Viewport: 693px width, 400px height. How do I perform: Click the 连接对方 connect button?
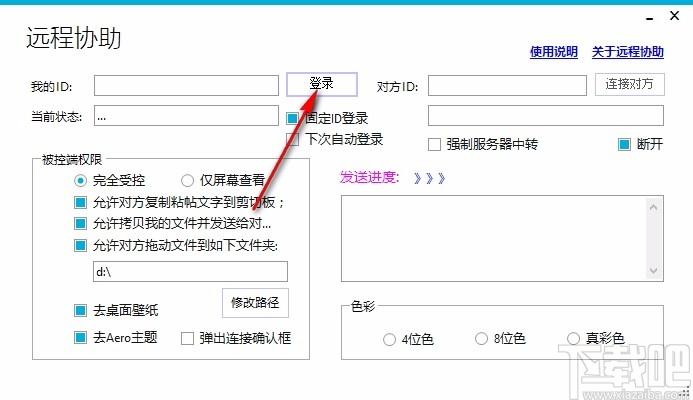[629, 84]
